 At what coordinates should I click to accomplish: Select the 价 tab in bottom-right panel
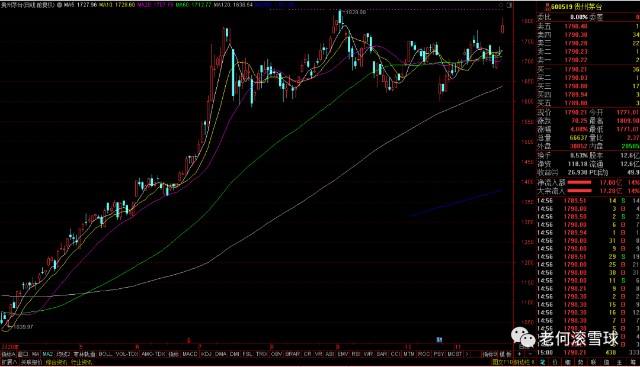pyautogui.click(x=555, y=362)
